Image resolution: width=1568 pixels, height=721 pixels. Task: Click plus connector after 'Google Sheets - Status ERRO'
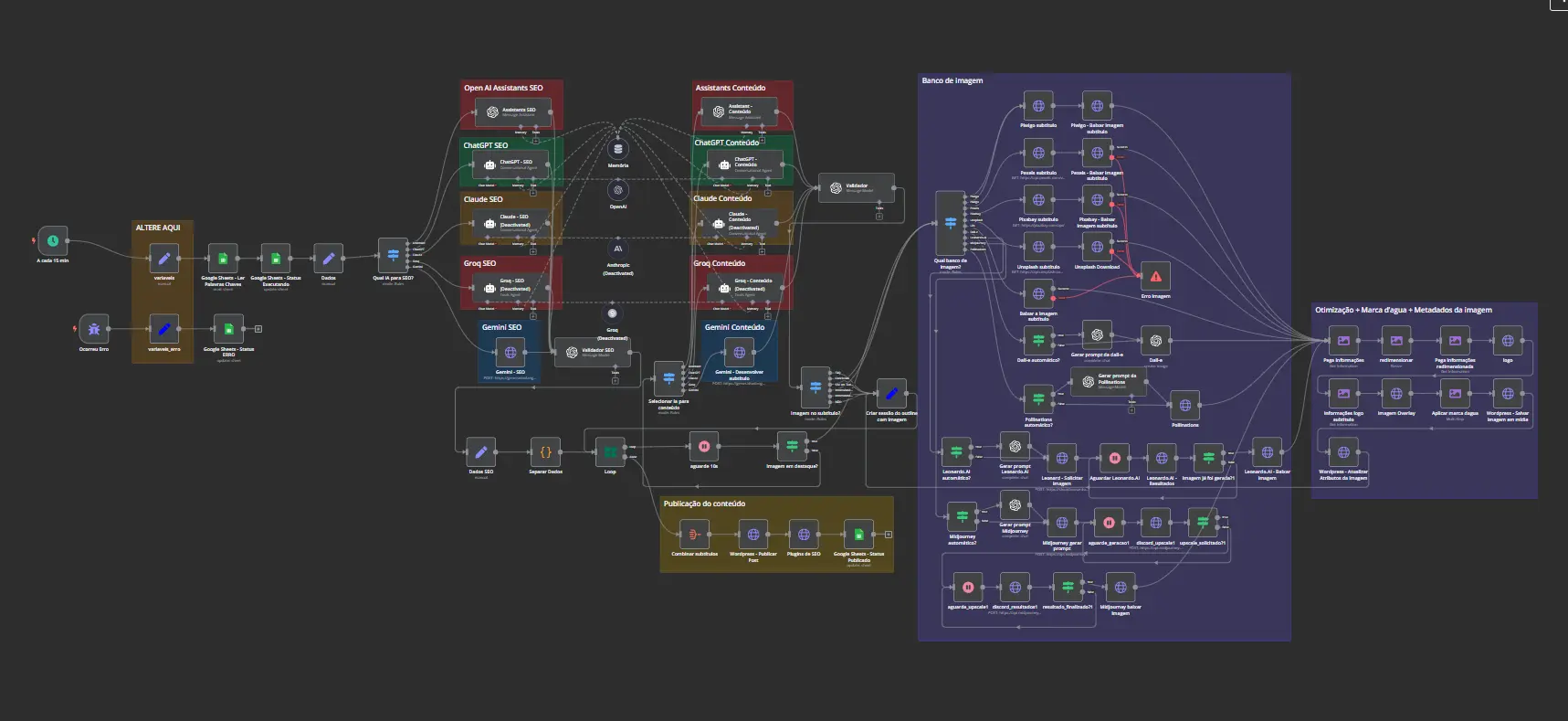258,329
